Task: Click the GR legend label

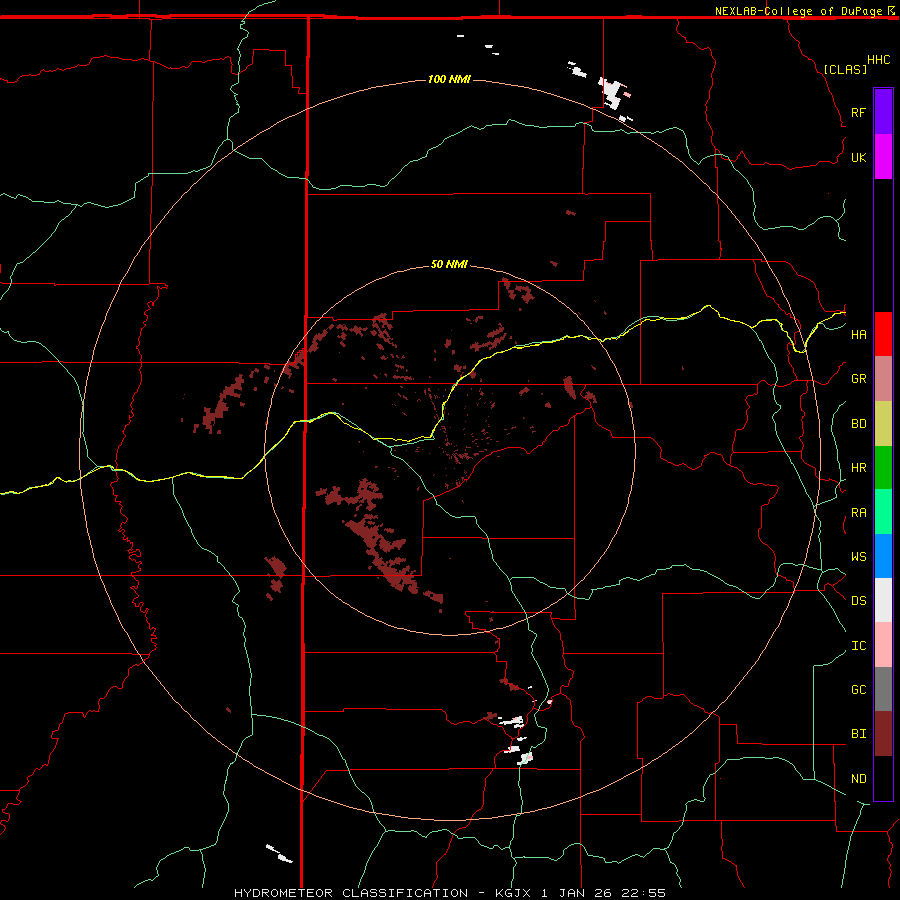Action: [x=858, y=378]
